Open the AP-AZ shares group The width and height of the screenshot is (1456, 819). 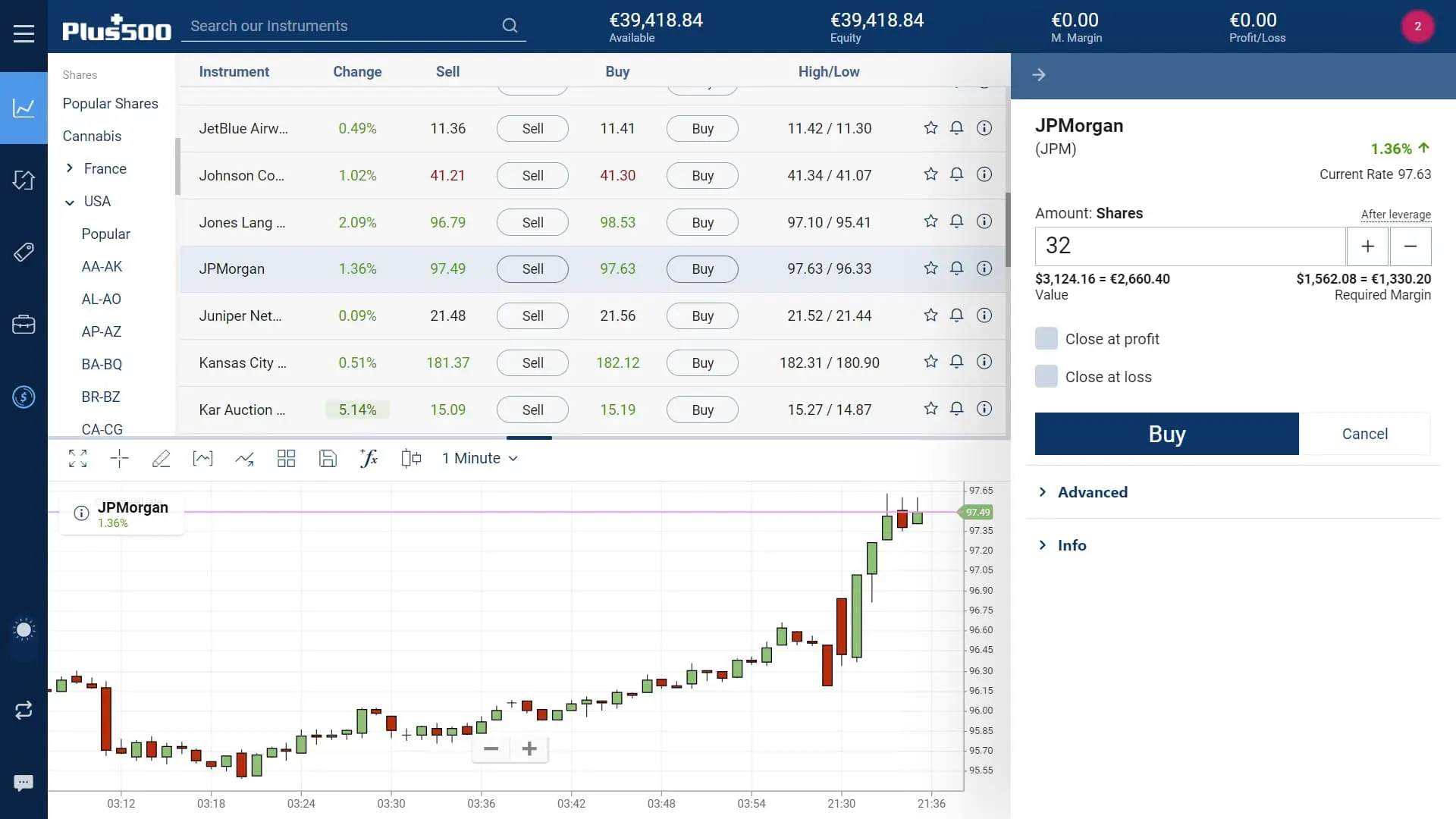102,332
